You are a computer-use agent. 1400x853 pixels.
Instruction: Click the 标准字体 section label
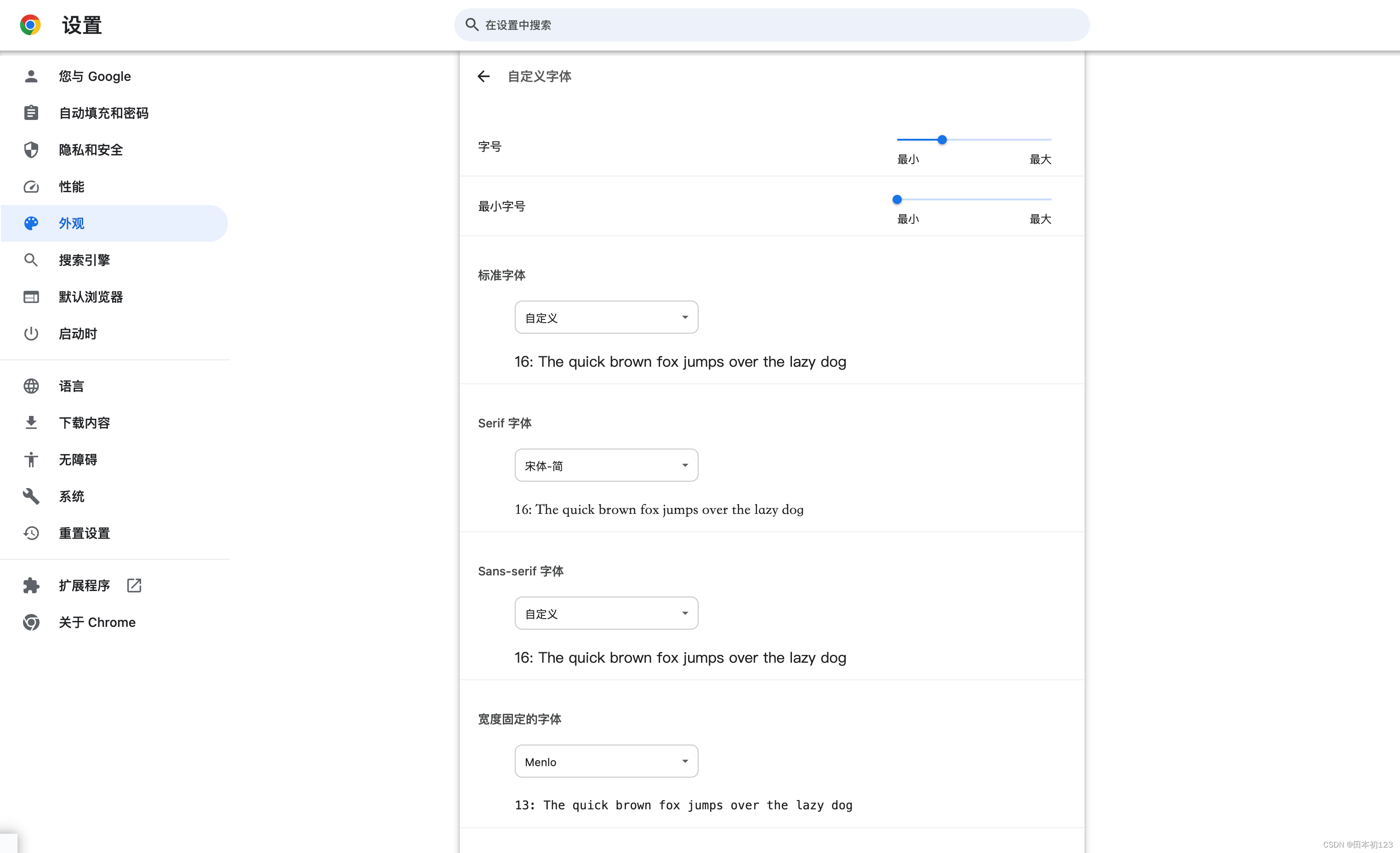502,275
